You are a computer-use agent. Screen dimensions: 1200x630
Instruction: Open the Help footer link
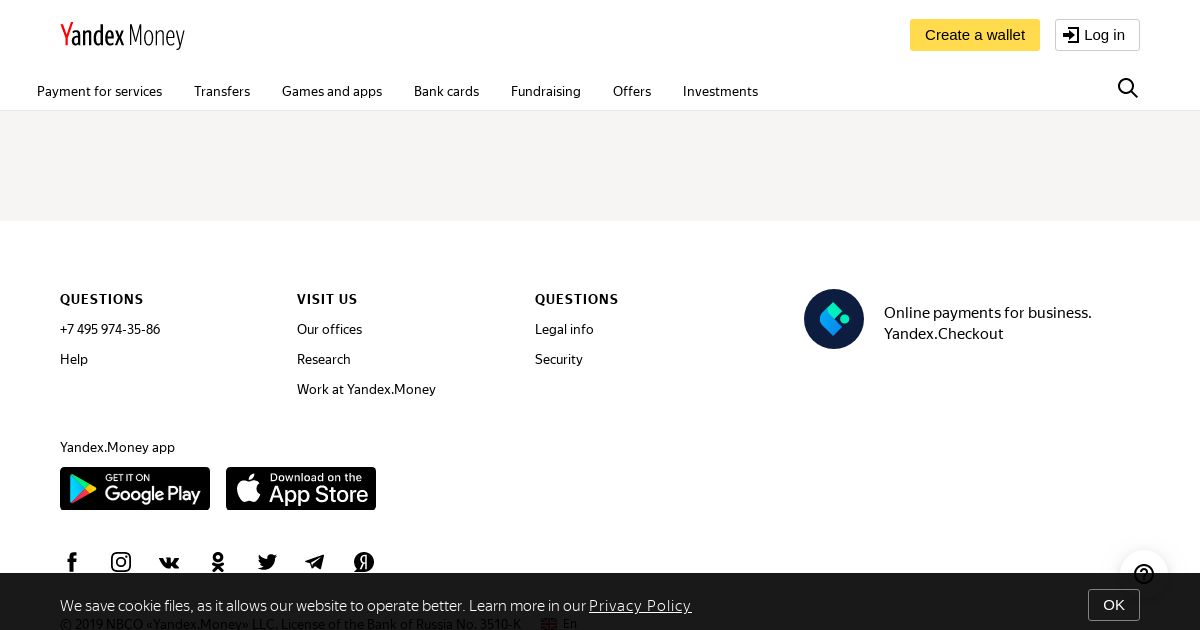74,359
